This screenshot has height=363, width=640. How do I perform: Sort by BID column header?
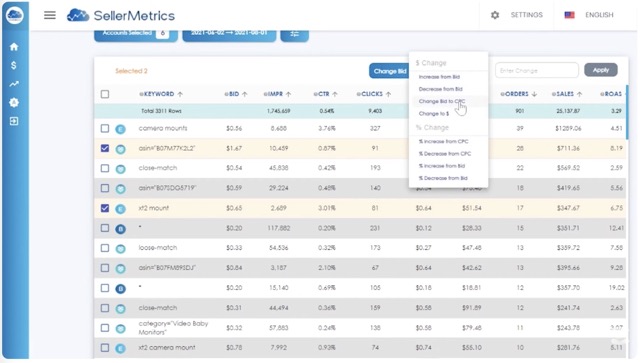coord(236,94)
